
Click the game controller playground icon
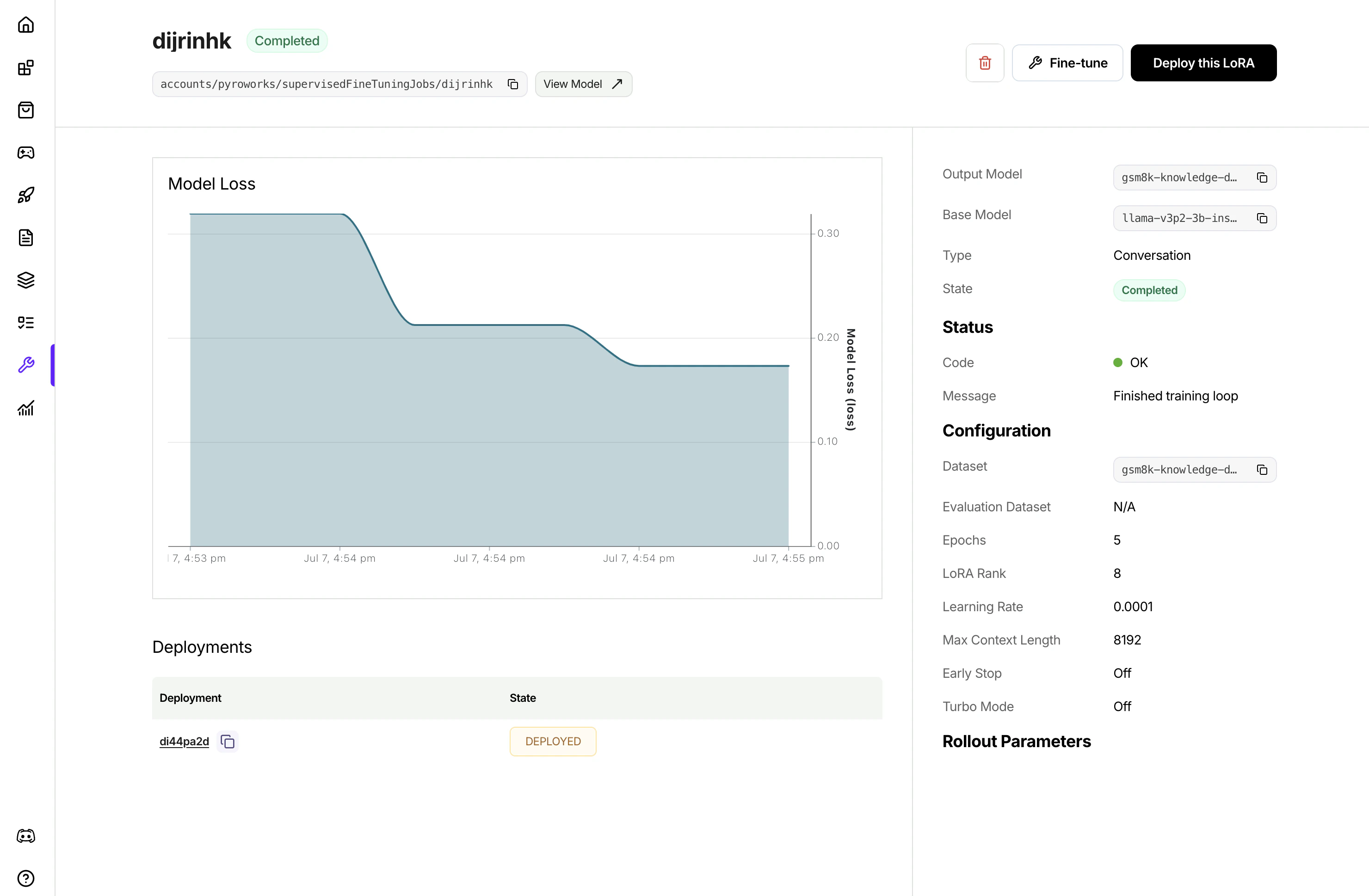[26, 153]
